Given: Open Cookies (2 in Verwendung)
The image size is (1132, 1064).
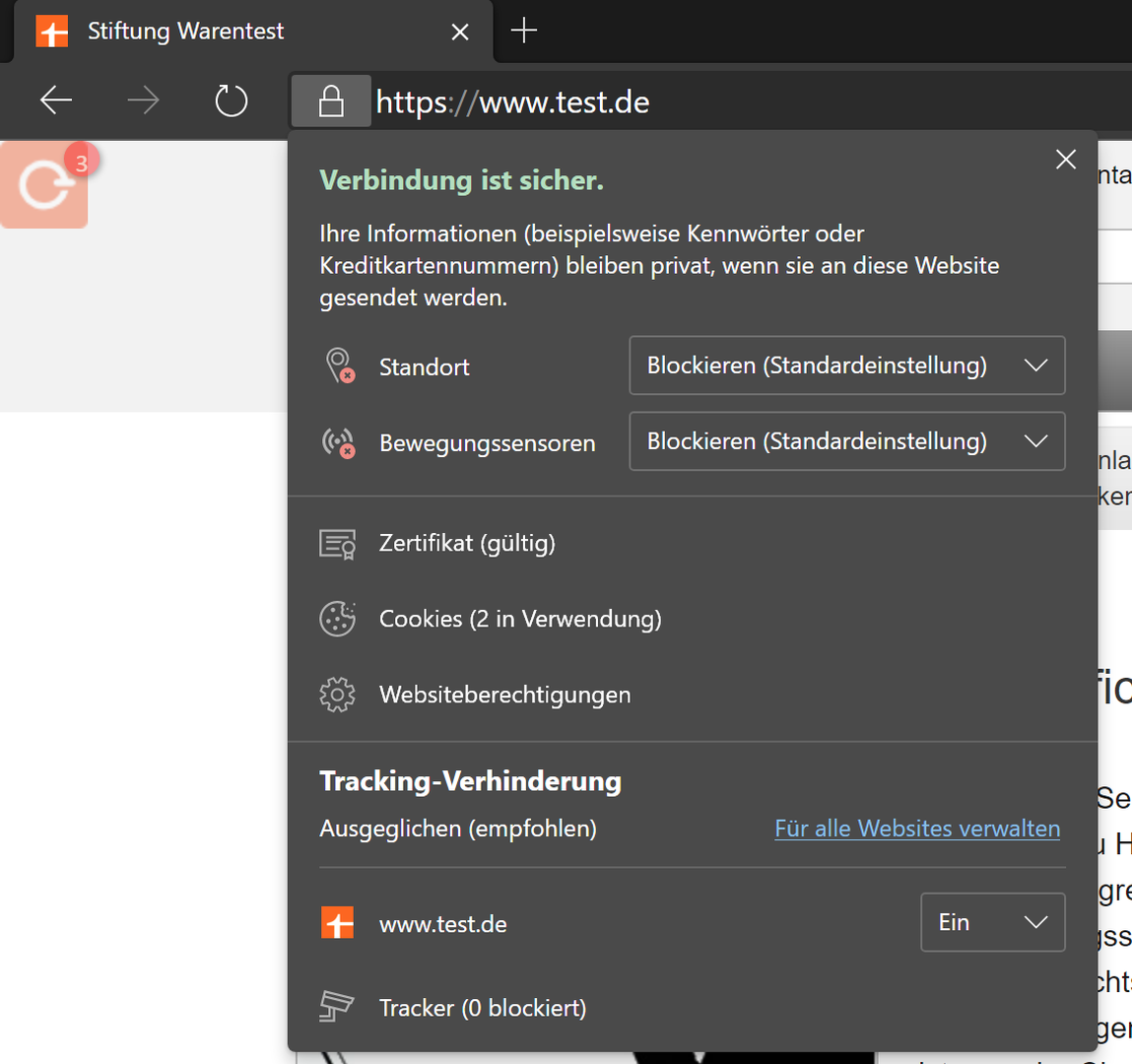Looking at the screenshot, I should tap(520, 619).
